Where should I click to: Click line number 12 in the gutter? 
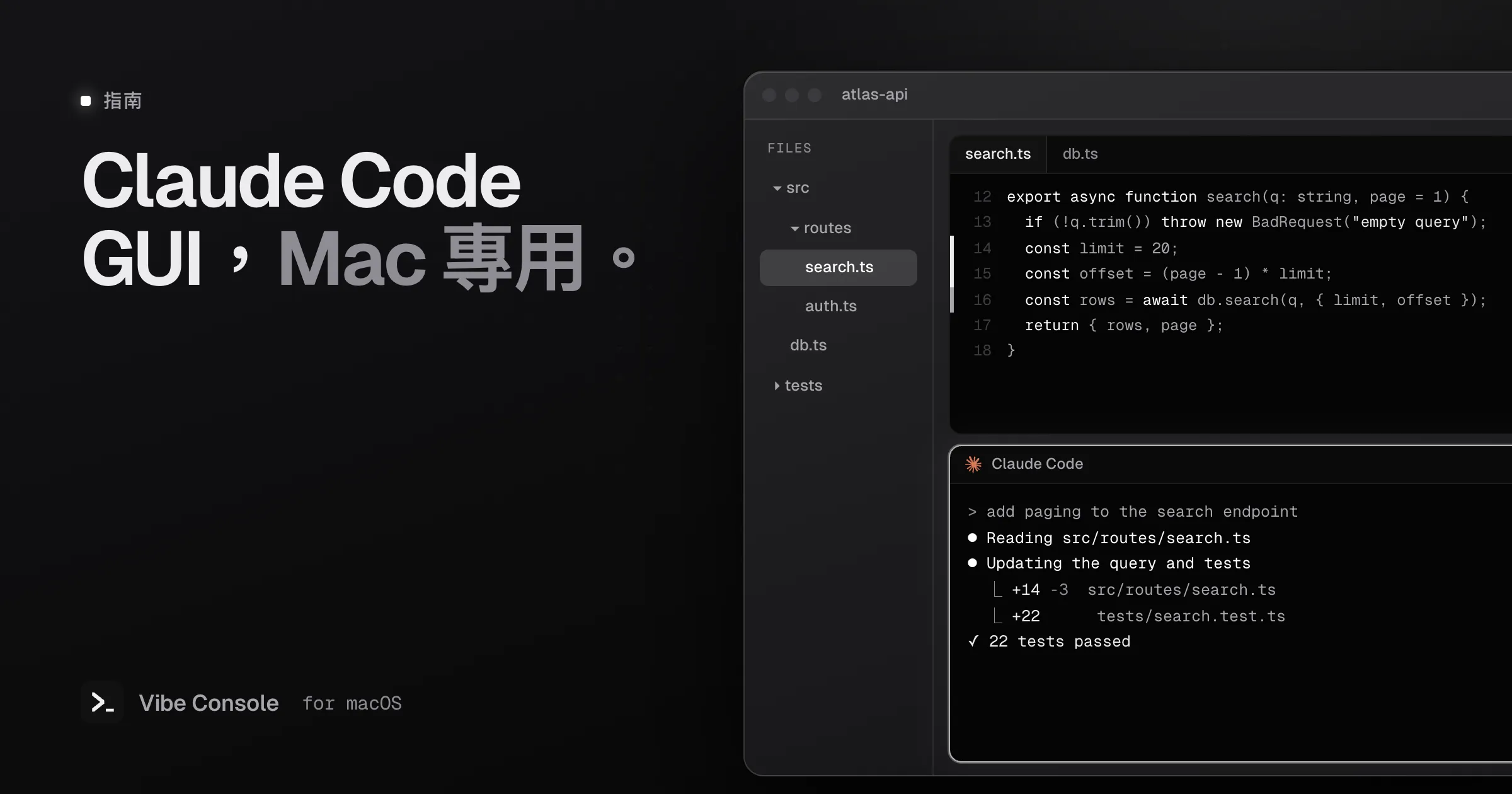point(982,197)
